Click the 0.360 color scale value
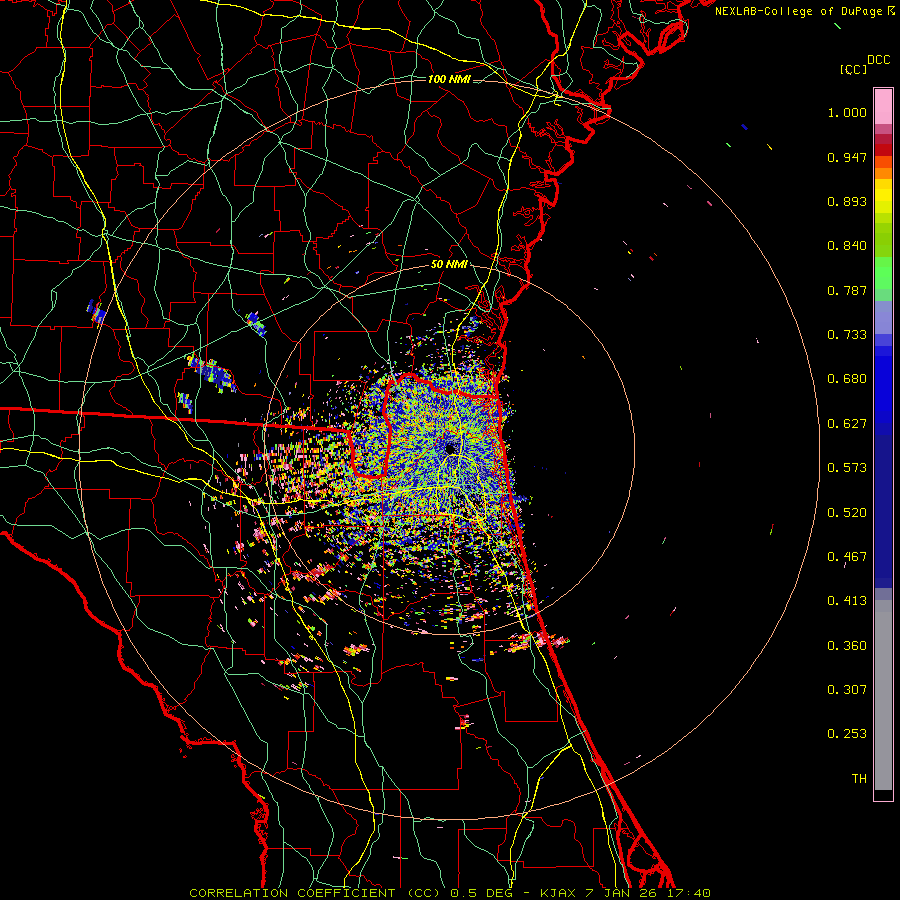The width and height of the screenshot is (900, 900). 847,646
